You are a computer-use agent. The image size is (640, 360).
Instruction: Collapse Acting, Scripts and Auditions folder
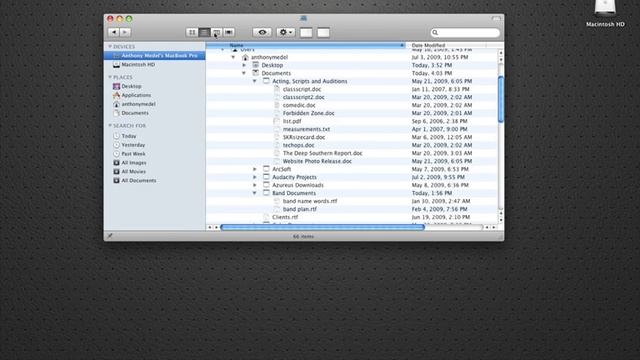point(255,81)
